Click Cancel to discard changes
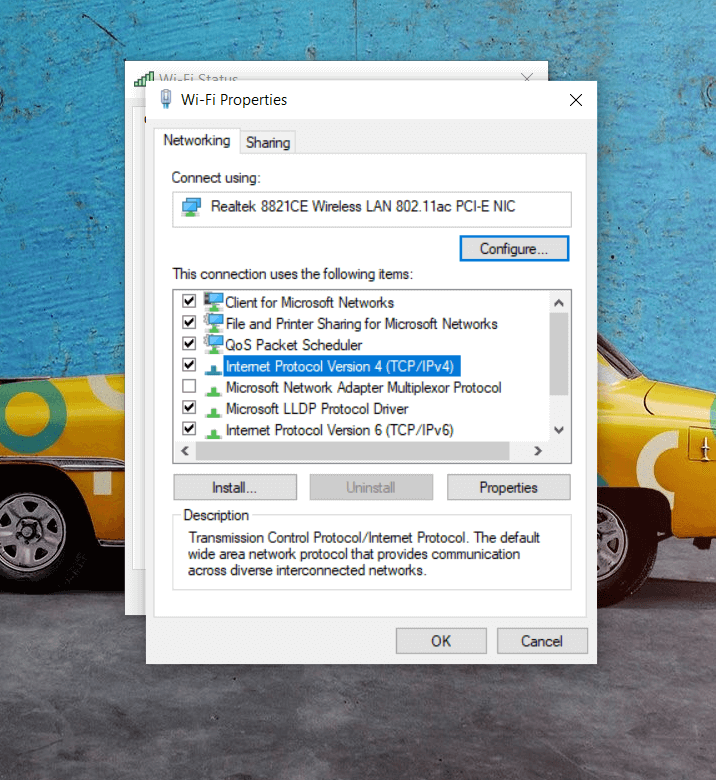 (542, 641)
